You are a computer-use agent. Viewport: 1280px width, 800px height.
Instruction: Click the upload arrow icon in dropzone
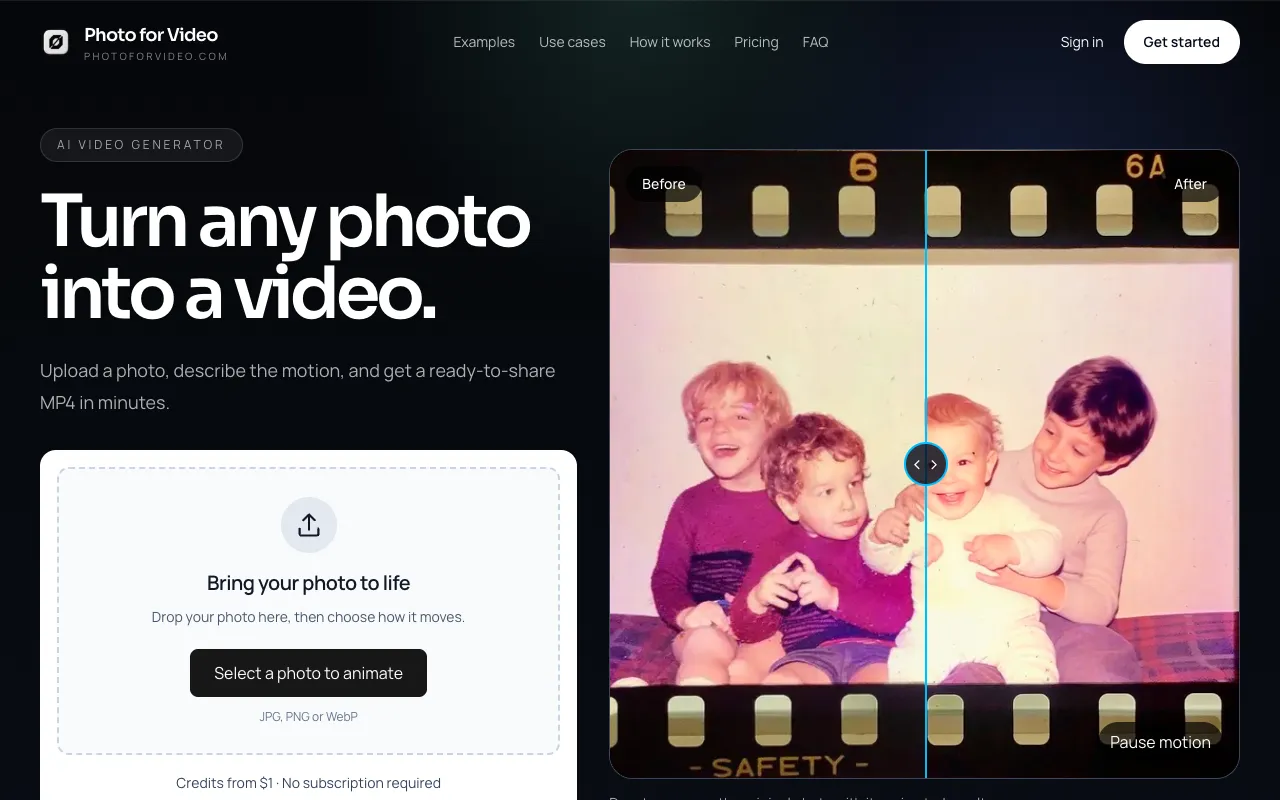click(309, 525)
